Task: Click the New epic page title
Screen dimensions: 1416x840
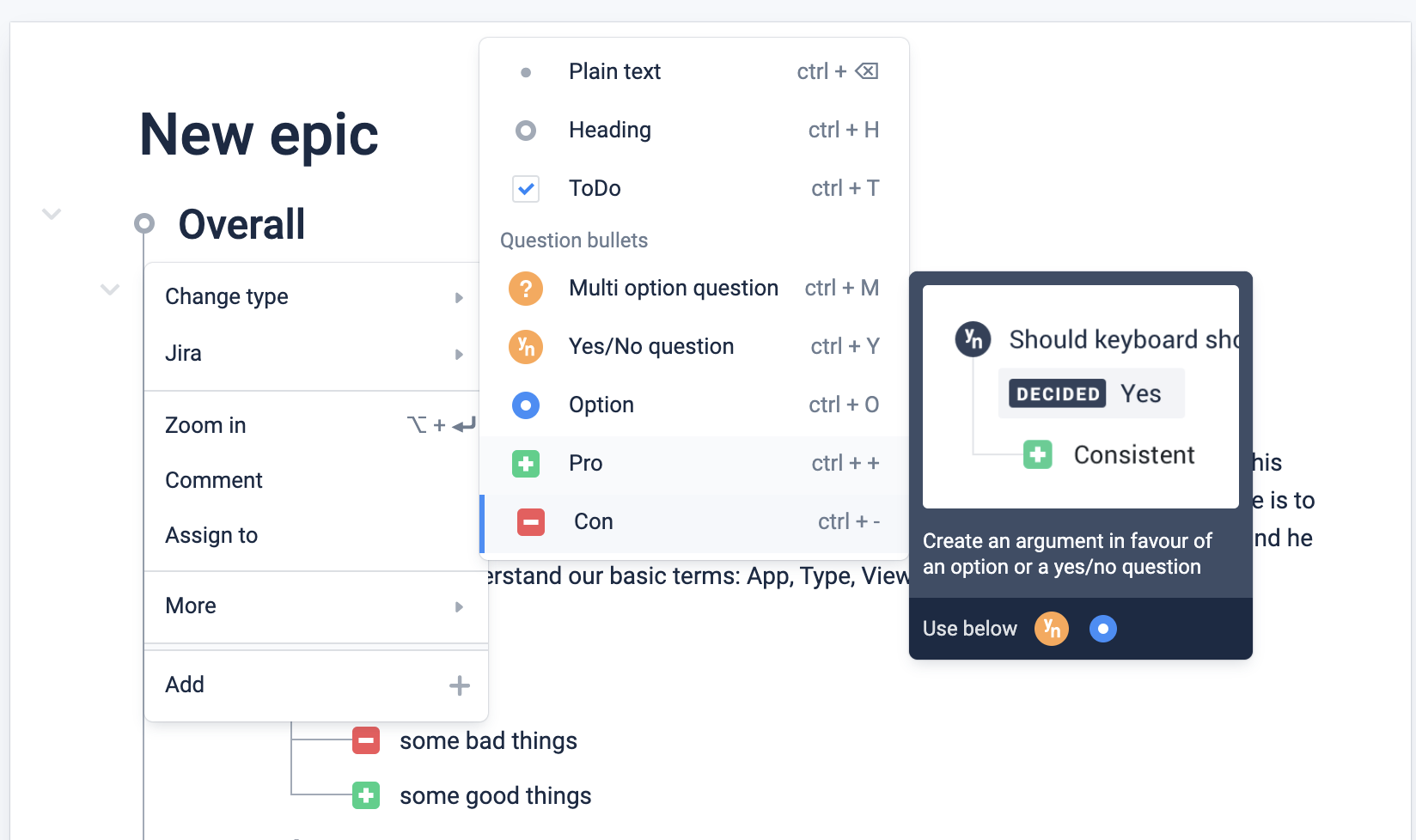Action: click(259, 136)
